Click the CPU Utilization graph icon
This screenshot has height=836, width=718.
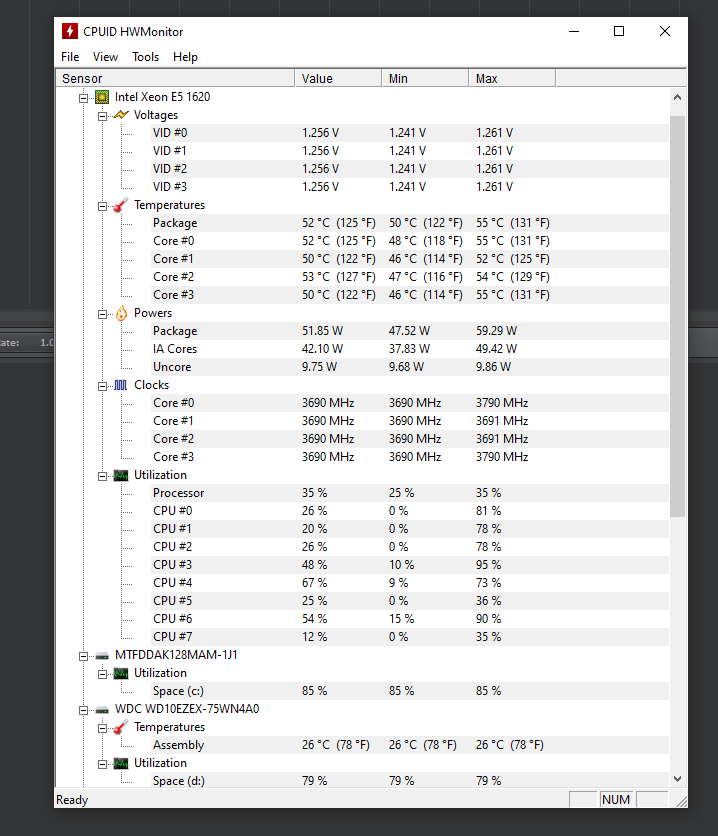pos(121,475)
